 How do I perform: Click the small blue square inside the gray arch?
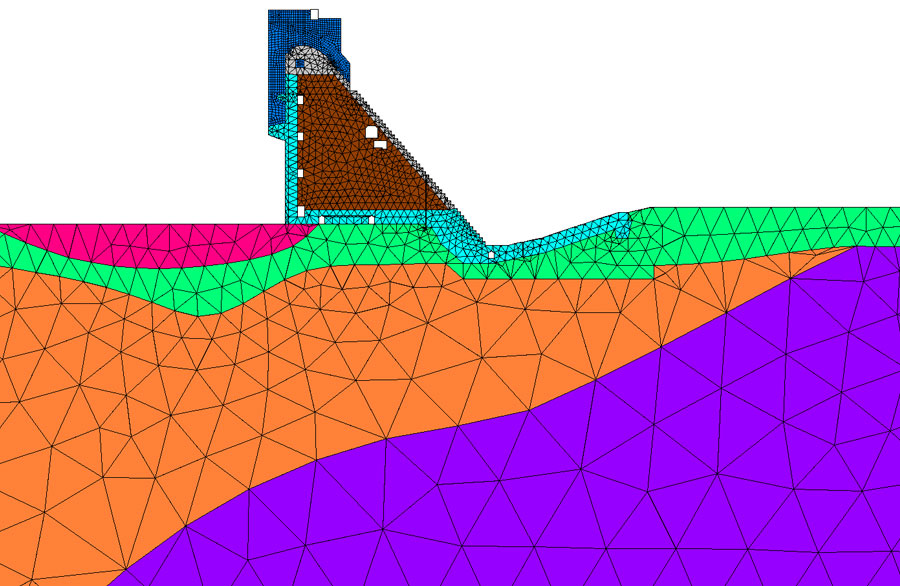coord(299,63)
